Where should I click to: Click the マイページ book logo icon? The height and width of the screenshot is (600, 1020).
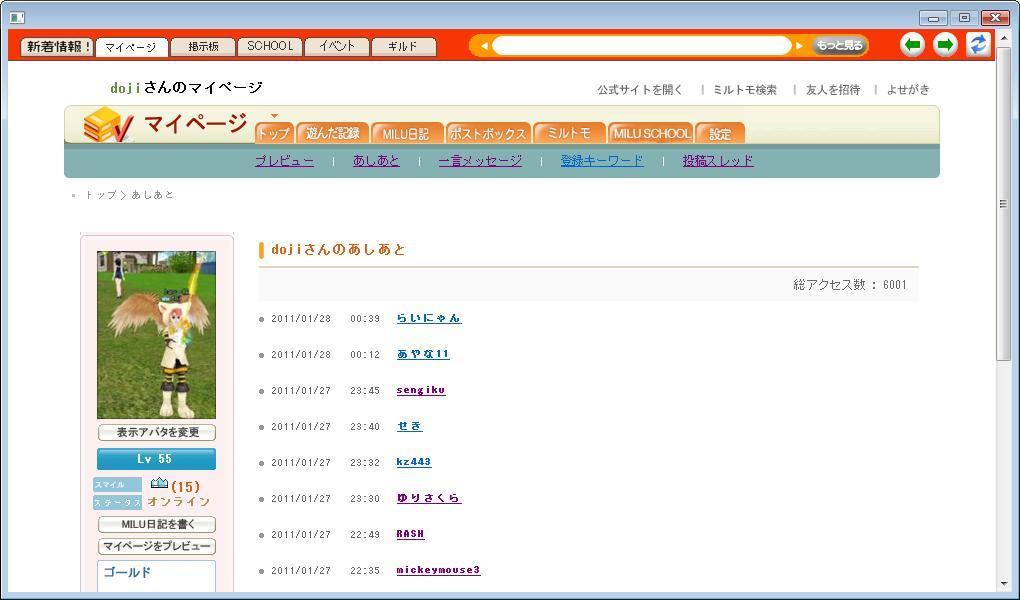pyautogui.click(x=107, y=126)
